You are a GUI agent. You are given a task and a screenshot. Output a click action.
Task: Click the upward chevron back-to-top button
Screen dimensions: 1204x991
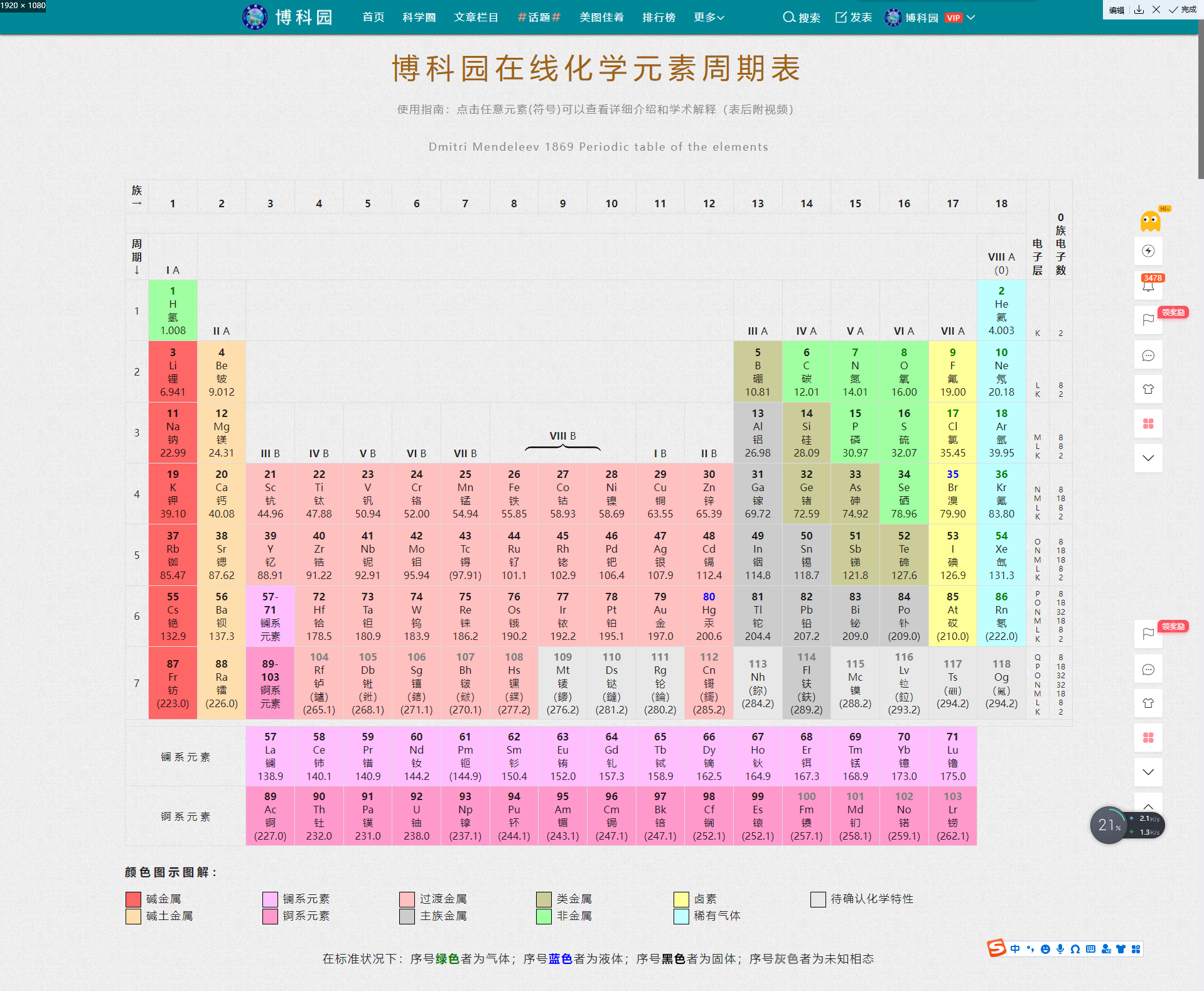click(x=1148, y=806)
